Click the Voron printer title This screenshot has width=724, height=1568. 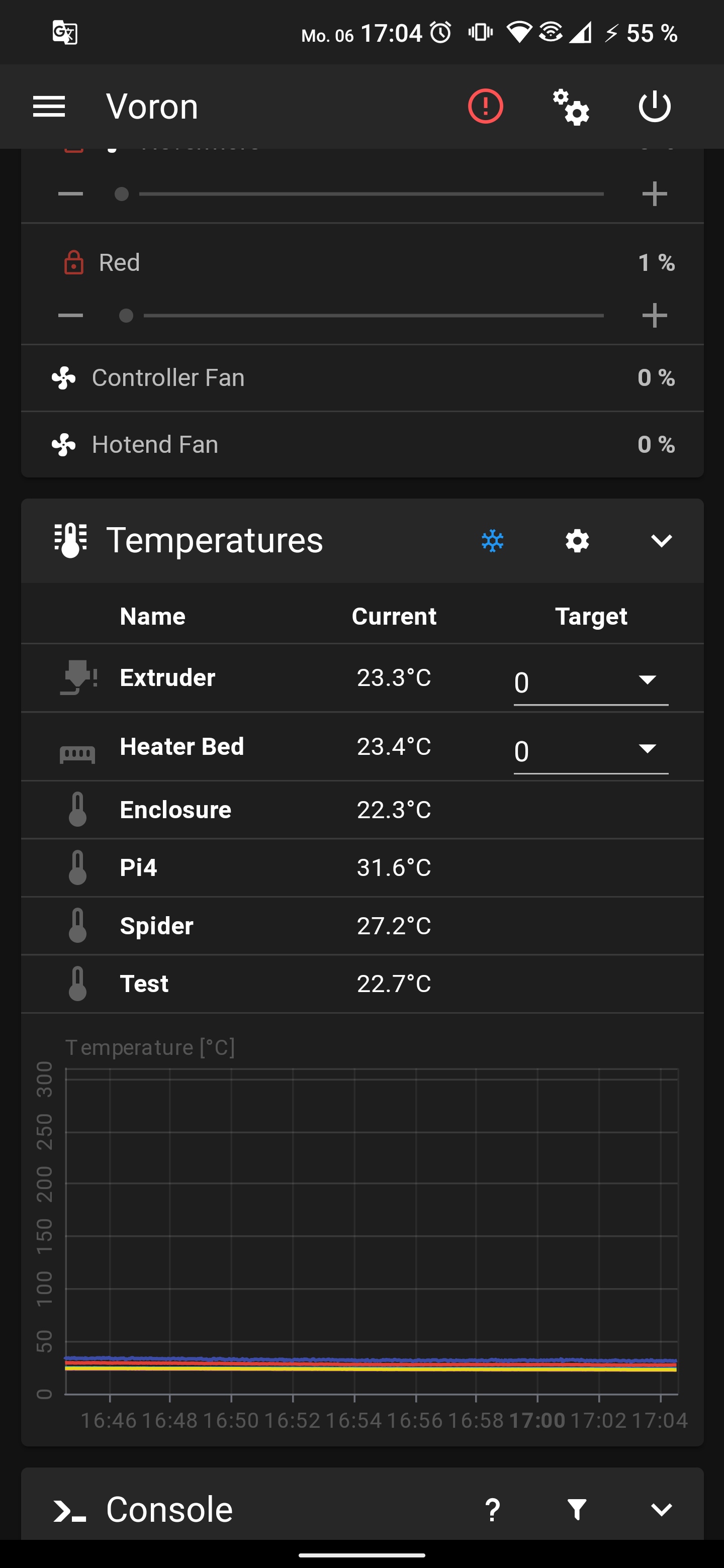coord(152,106)
